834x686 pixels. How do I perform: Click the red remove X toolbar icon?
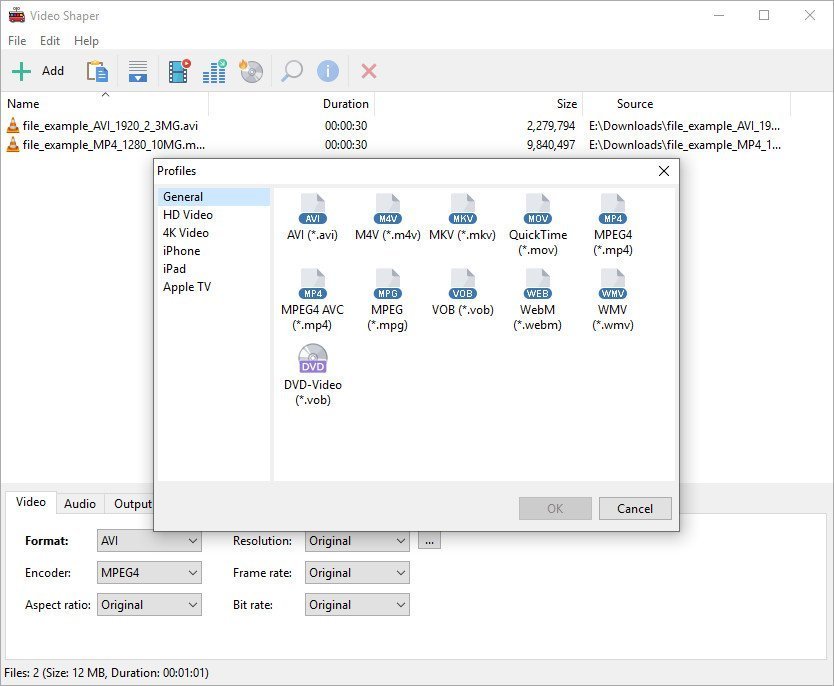[369, 71]
